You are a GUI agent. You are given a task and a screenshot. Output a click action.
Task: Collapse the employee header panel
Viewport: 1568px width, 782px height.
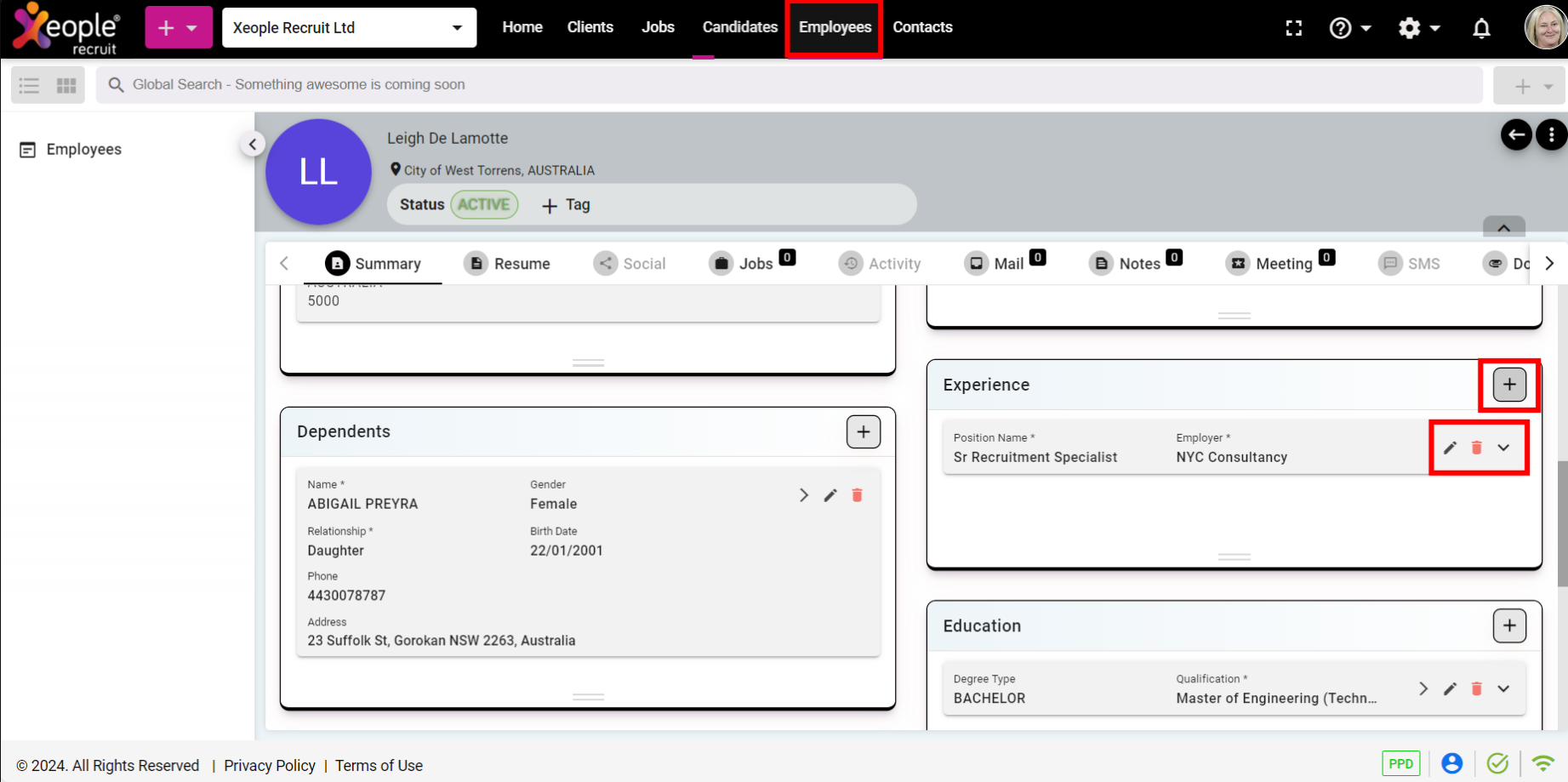(1503, 227)
